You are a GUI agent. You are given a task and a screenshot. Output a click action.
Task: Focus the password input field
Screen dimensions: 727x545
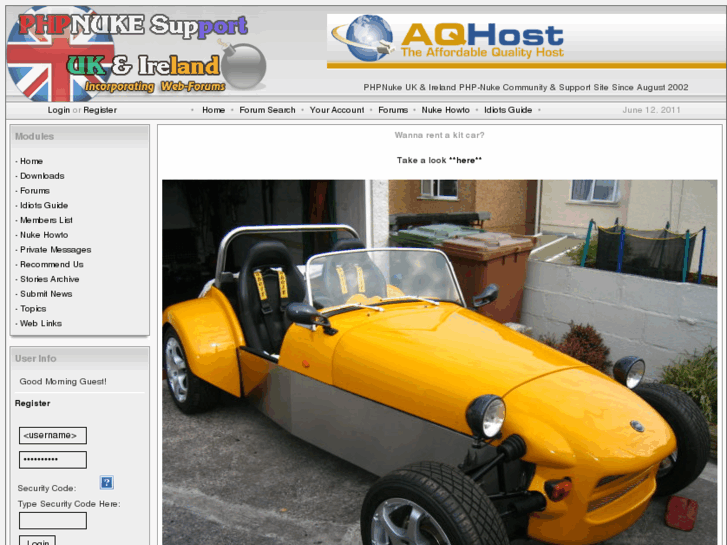(x=53, y=460)
